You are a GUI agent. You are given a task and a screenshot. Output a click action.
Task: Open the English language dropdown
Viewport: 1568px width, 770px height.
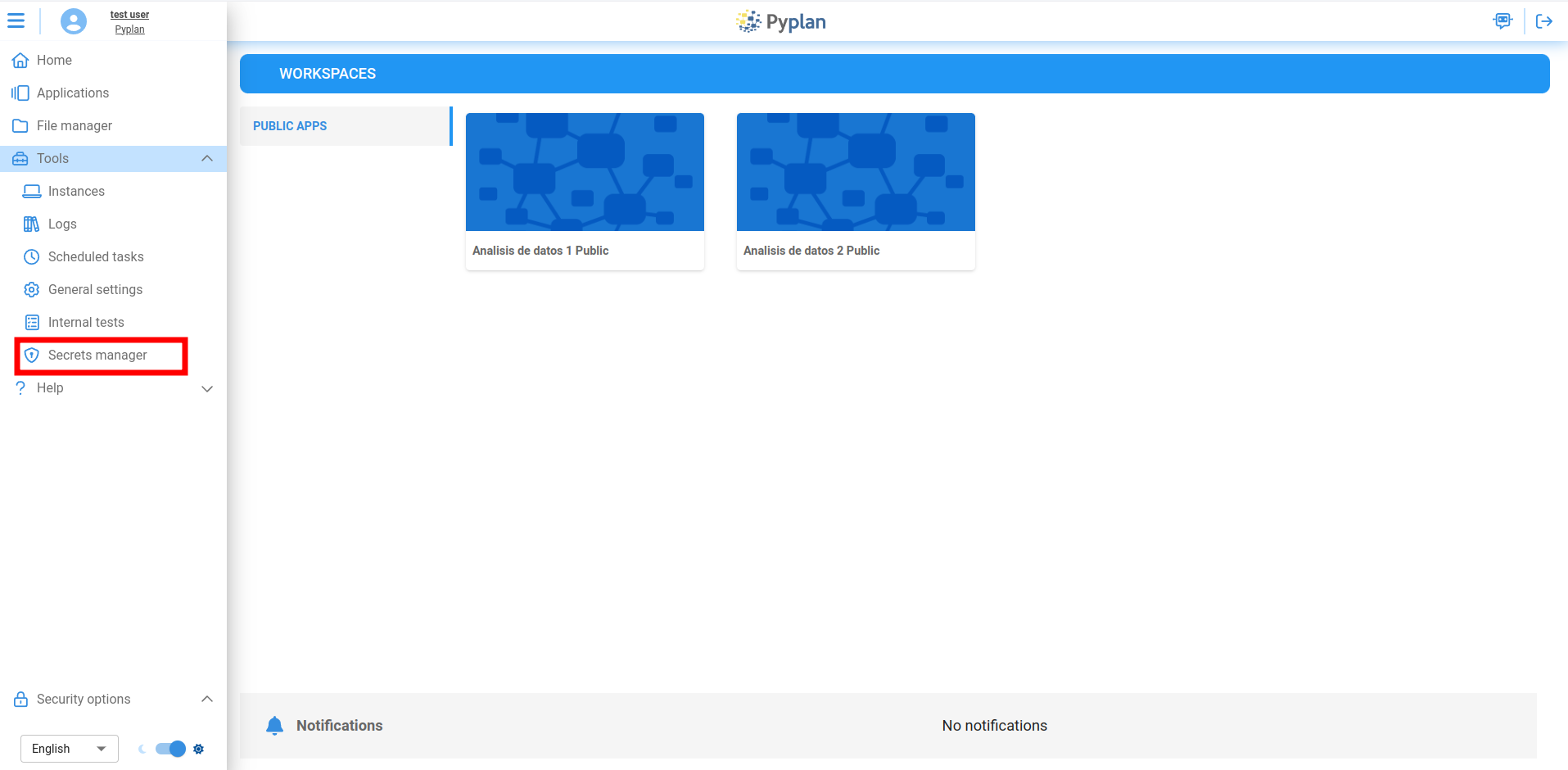pos(69,749)
